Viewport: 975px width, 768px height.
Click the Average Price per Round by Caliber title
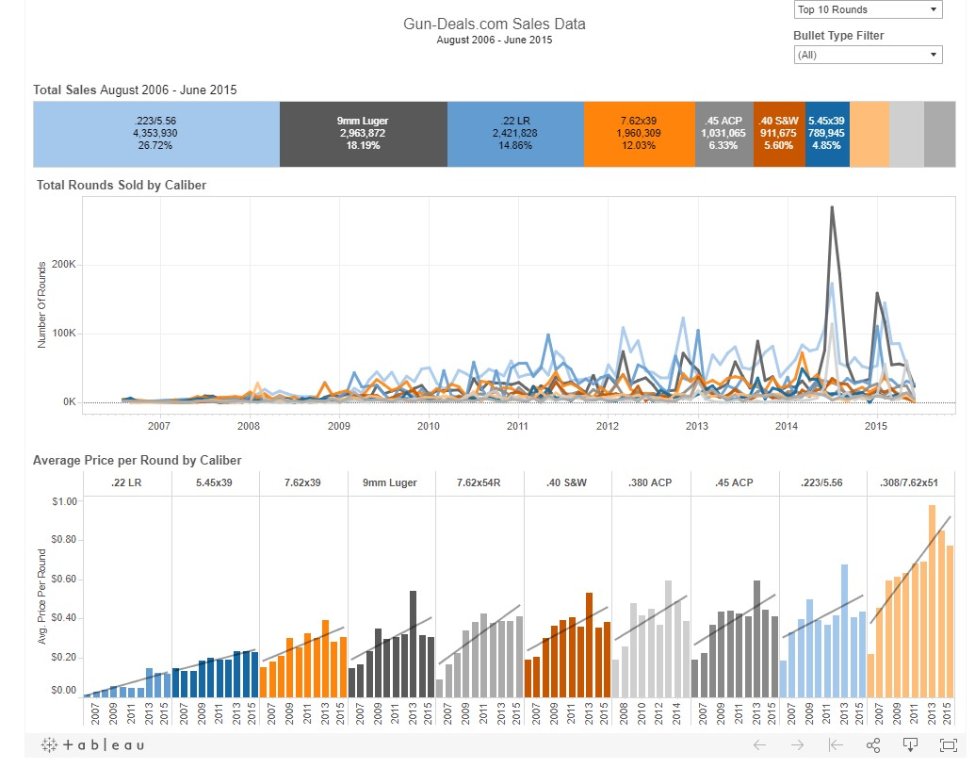(137, 460)
